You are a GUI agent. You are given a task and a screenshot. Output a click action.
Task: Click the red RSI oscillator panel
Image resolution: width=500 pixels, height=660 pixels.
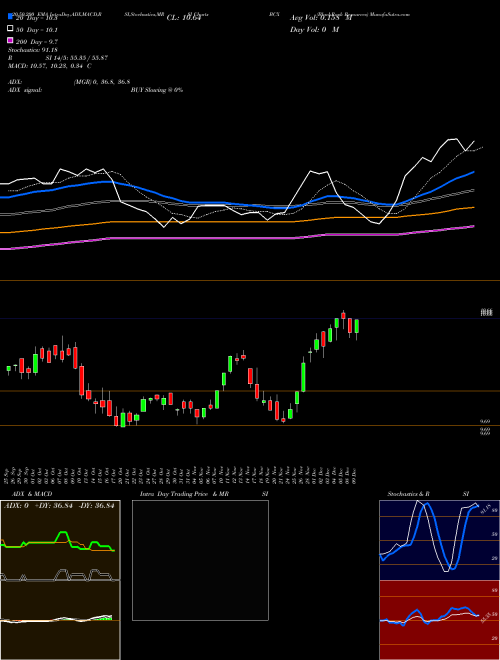coord(439,620)
